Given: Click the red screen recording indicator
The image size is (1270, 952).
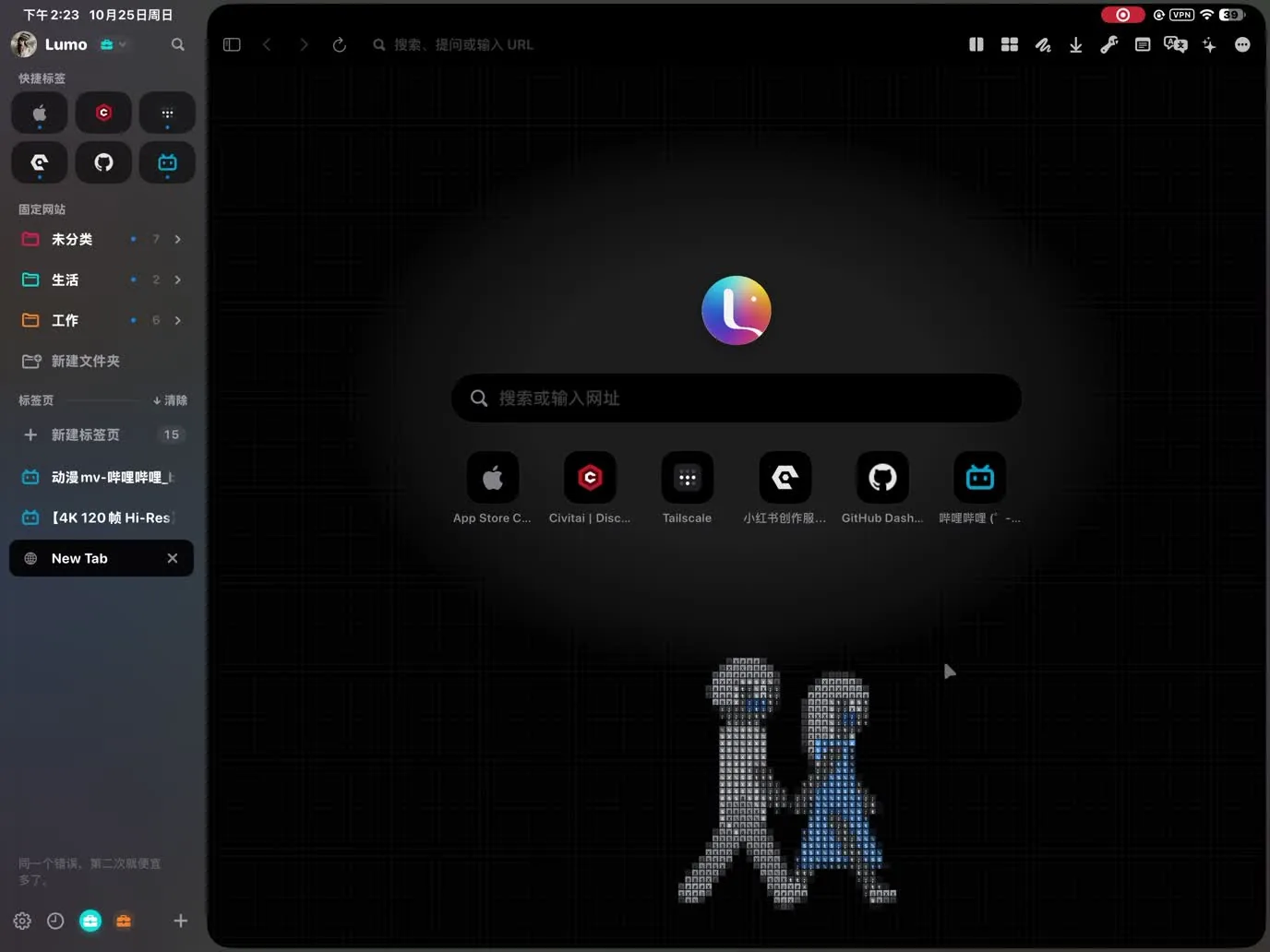Looking at the screenshot, I should (x=1122, y=15).
